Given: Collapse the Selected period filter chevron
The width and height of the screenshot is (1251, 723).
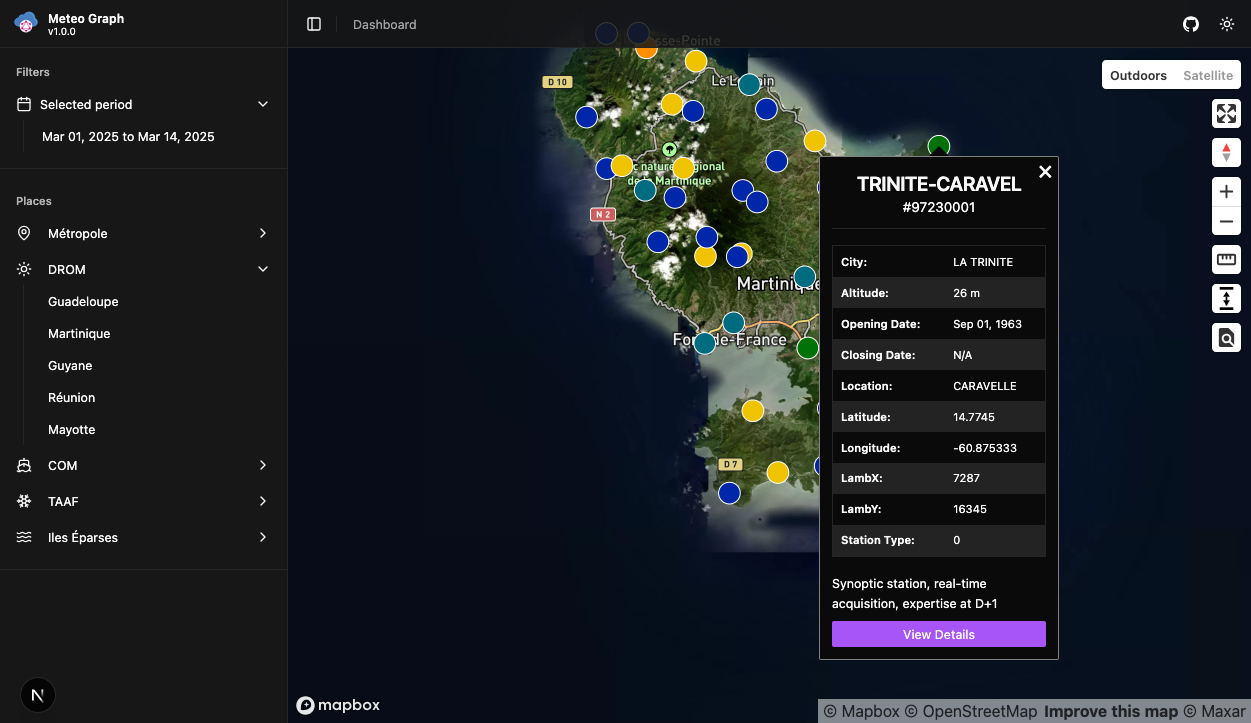Looking at the screenshot, I should (263, 104).
